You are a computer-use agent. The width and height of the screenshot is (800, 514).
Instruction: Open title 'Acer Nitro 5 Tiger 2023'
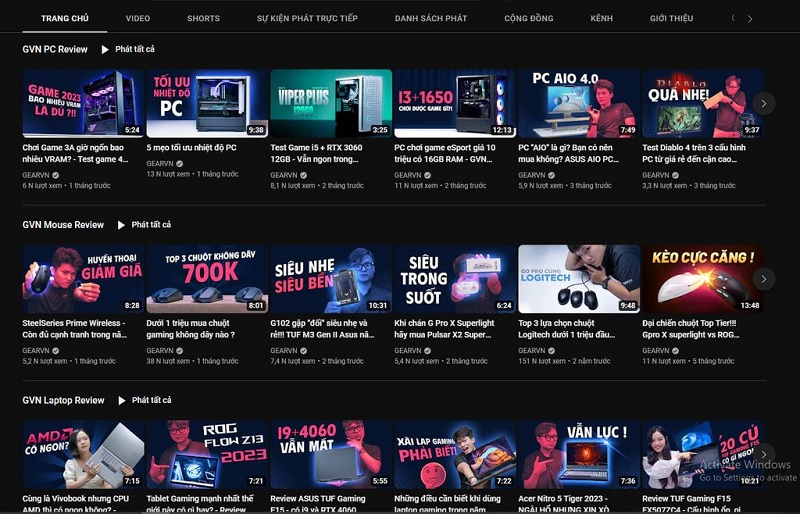click(x=564, y=503)
